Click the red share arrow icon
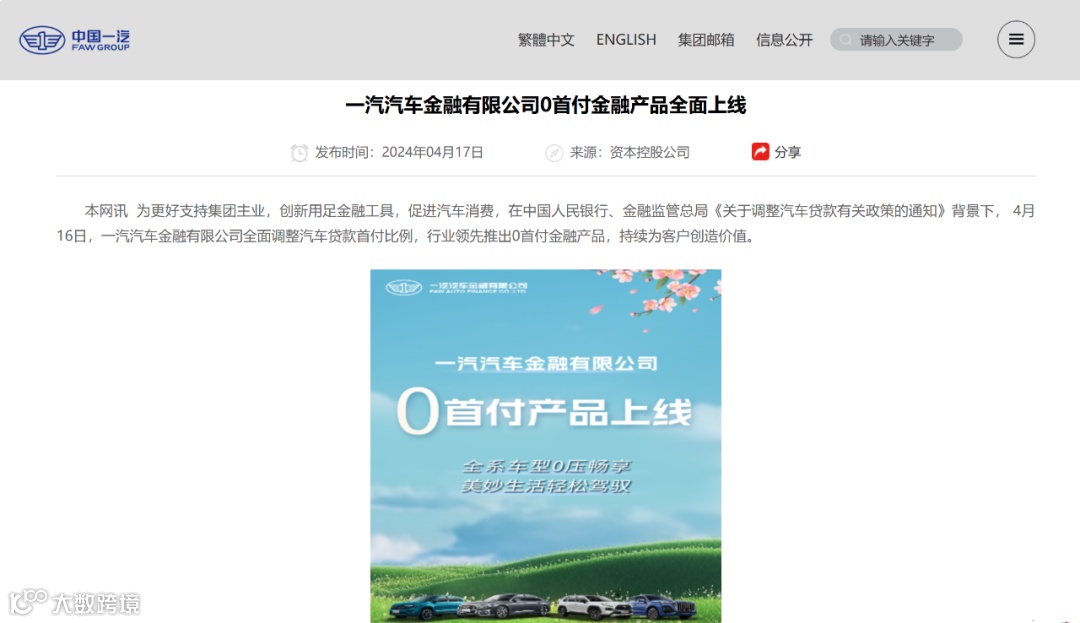The image size is (1080, 623). click(760, 151)
